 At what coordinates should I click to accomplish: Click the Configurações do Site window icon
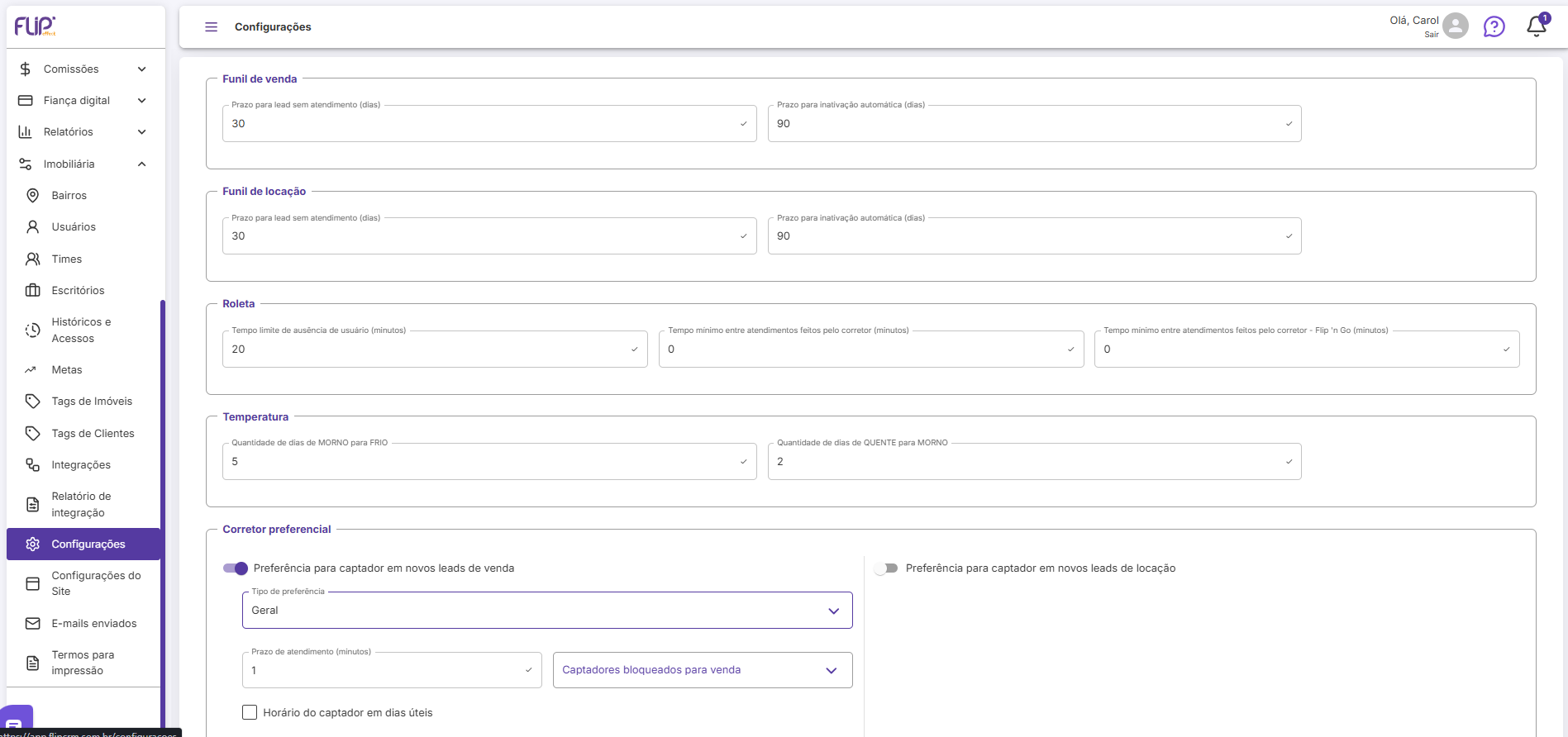tap(33, 584)
